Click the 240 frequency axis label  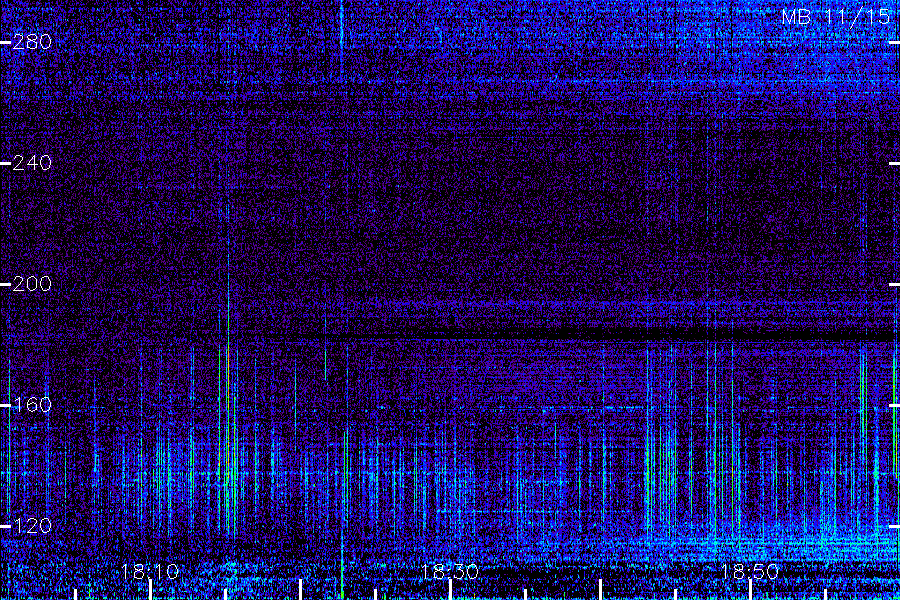click(32, 163)
